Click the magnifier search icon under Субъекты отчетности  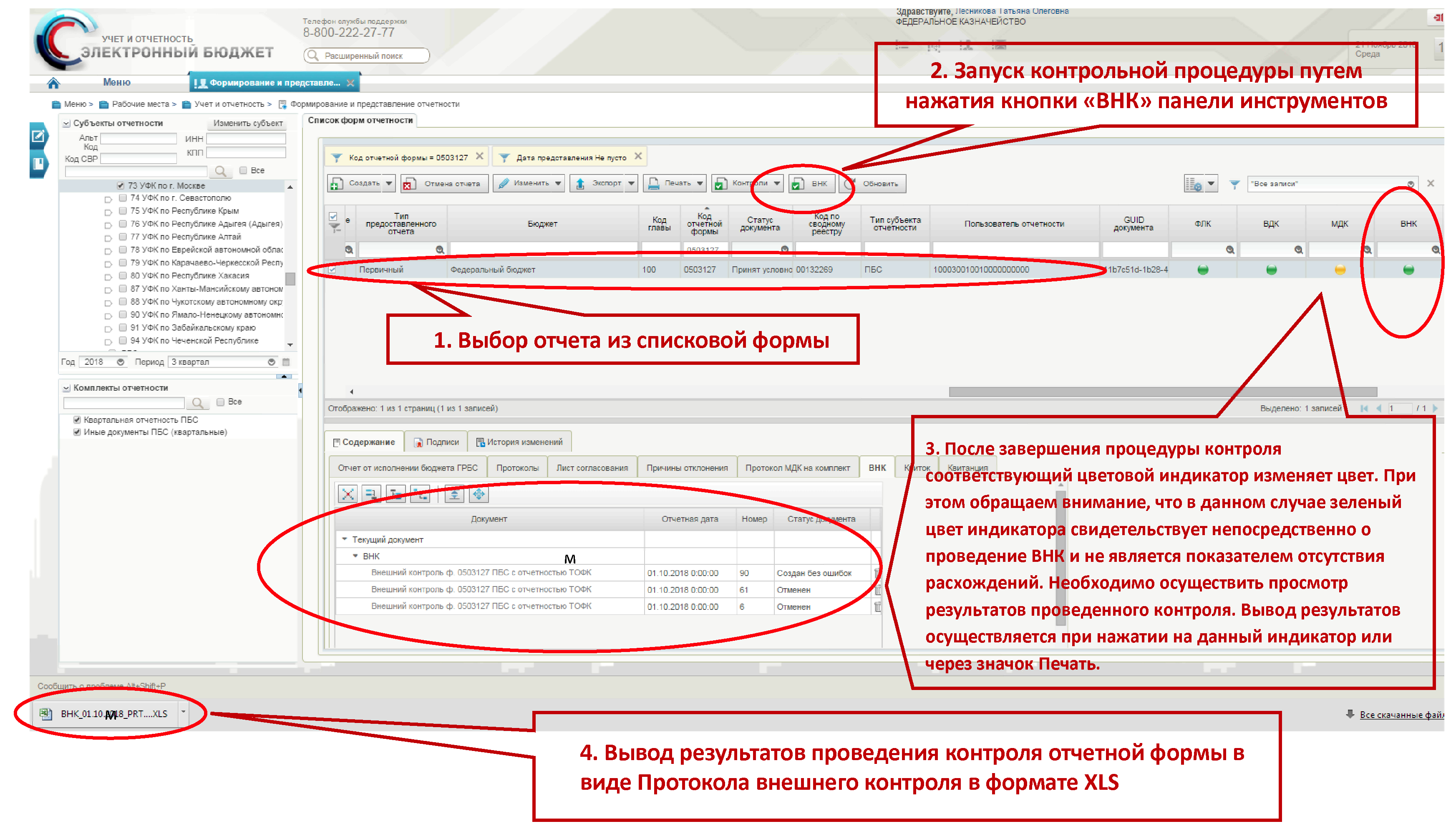coord(220,171)
